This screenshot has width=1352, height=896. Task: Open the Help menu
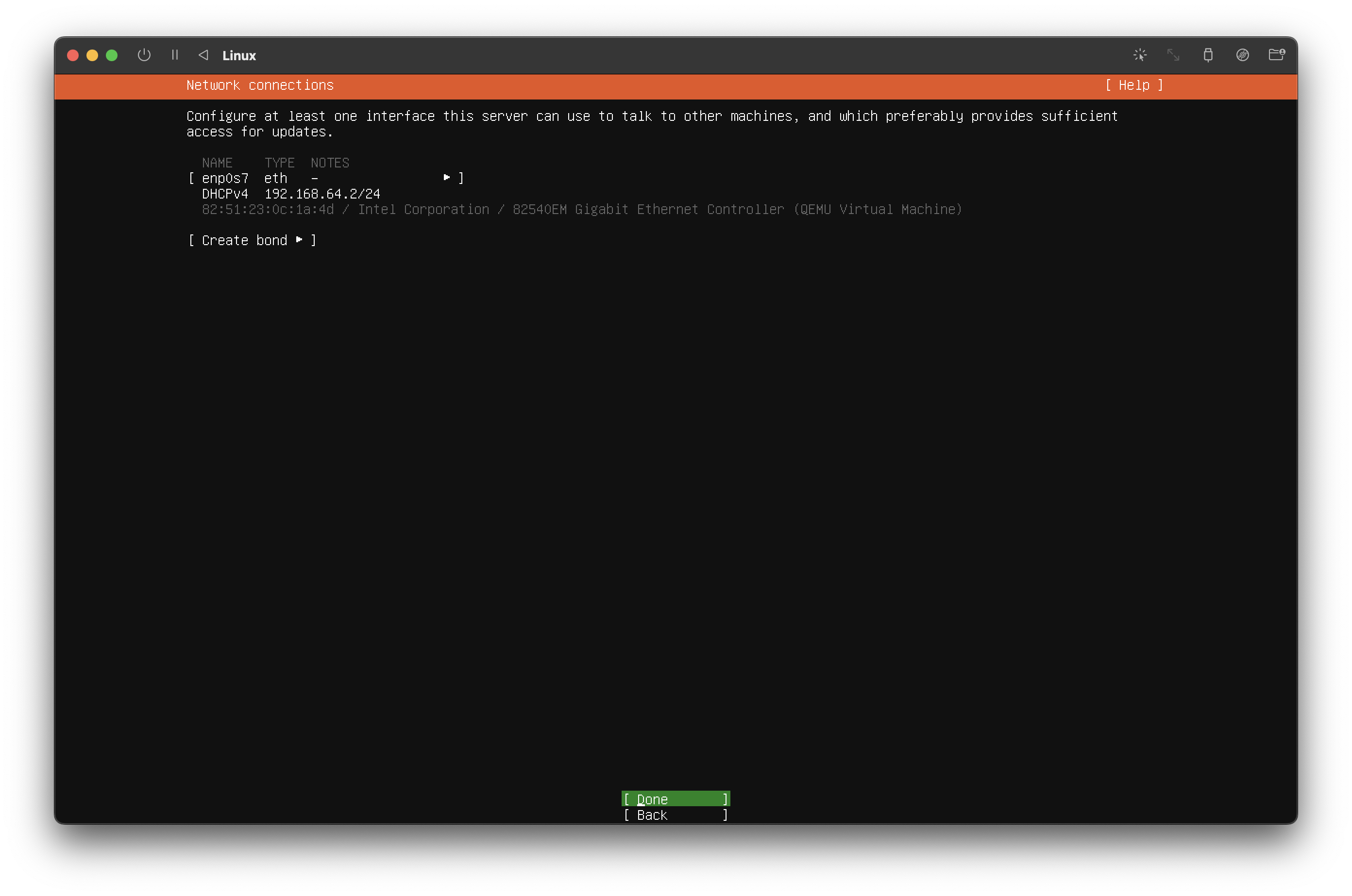1134,85
